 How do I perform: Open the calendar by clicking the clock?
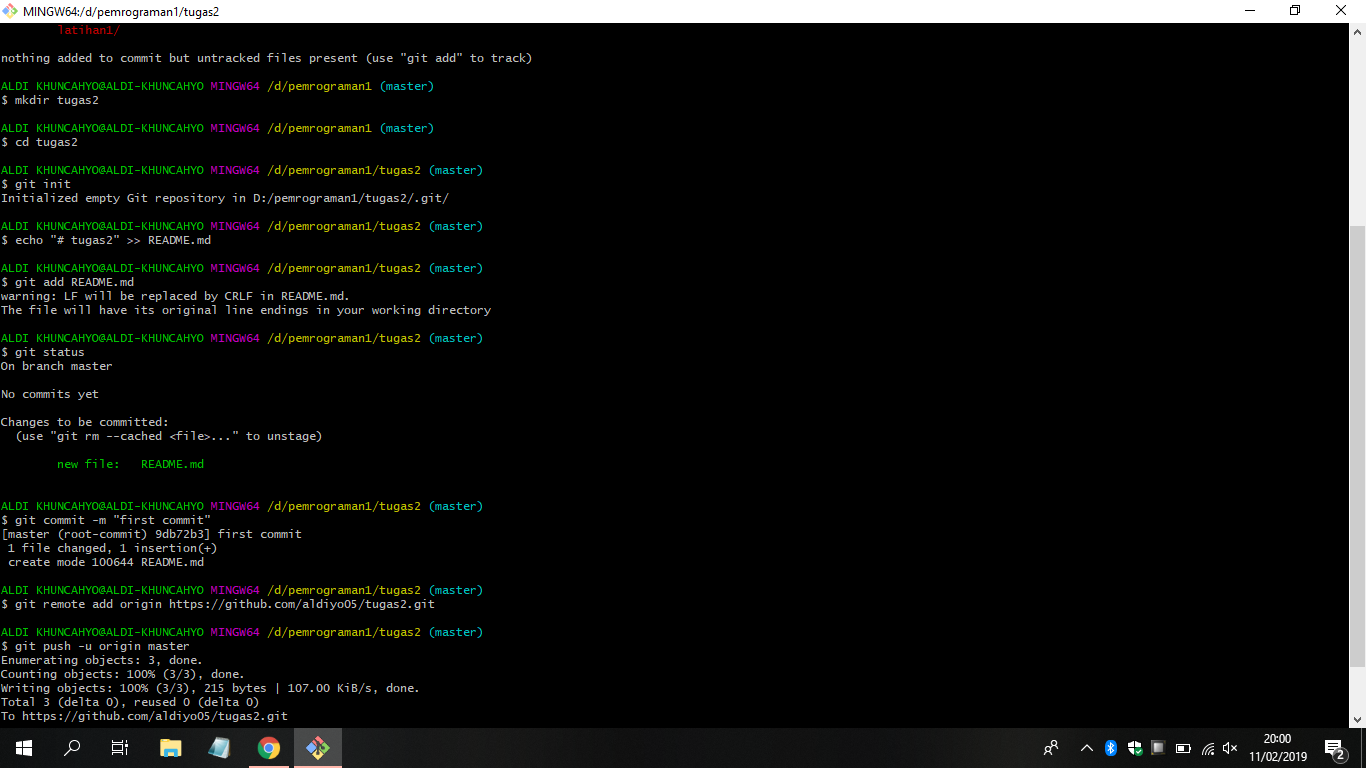tap(1277, 747)
